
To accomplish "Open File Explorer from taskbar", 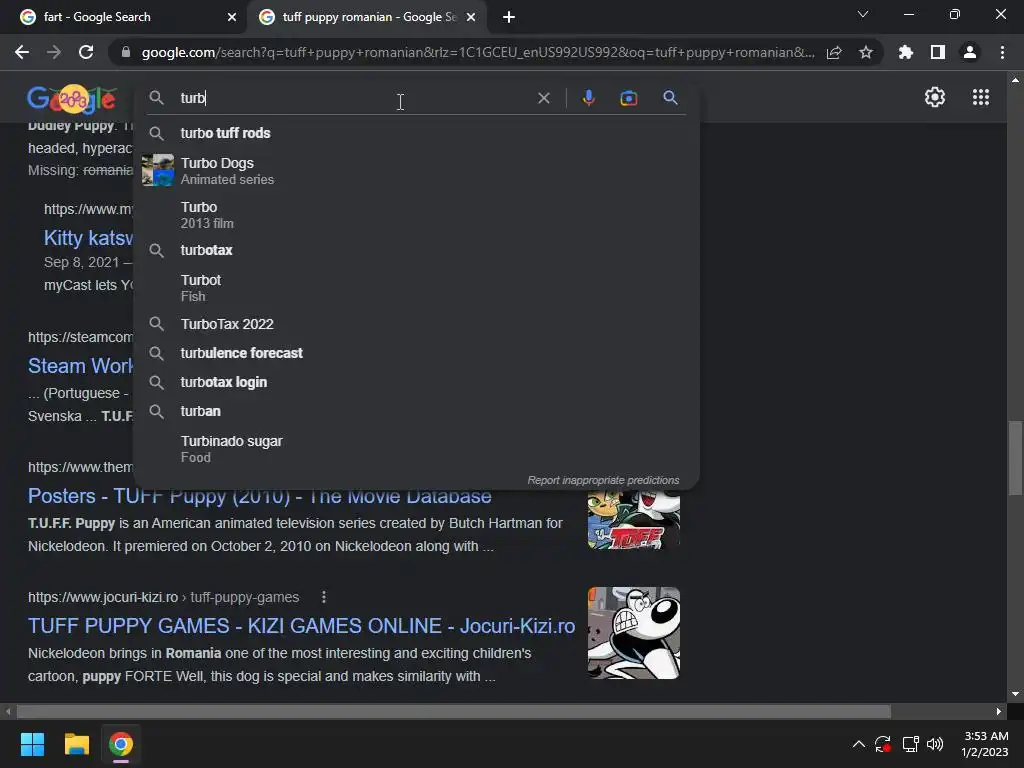I will point(76,744).
